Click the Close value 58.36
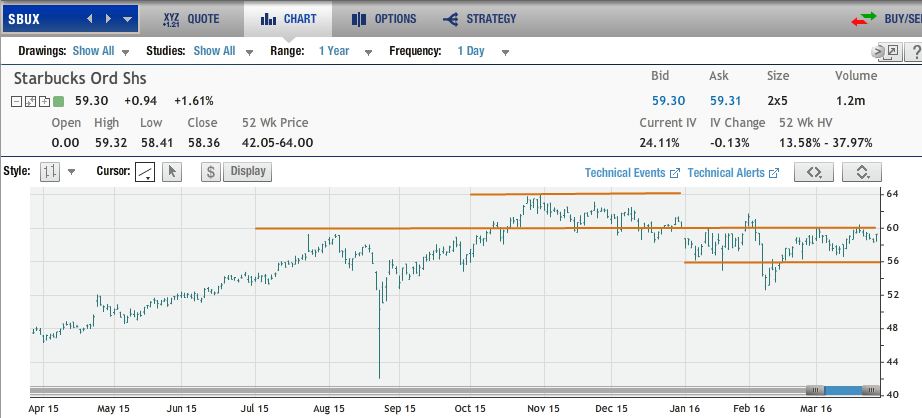This screenshot has width=922, height=418. tap(202, 143)
